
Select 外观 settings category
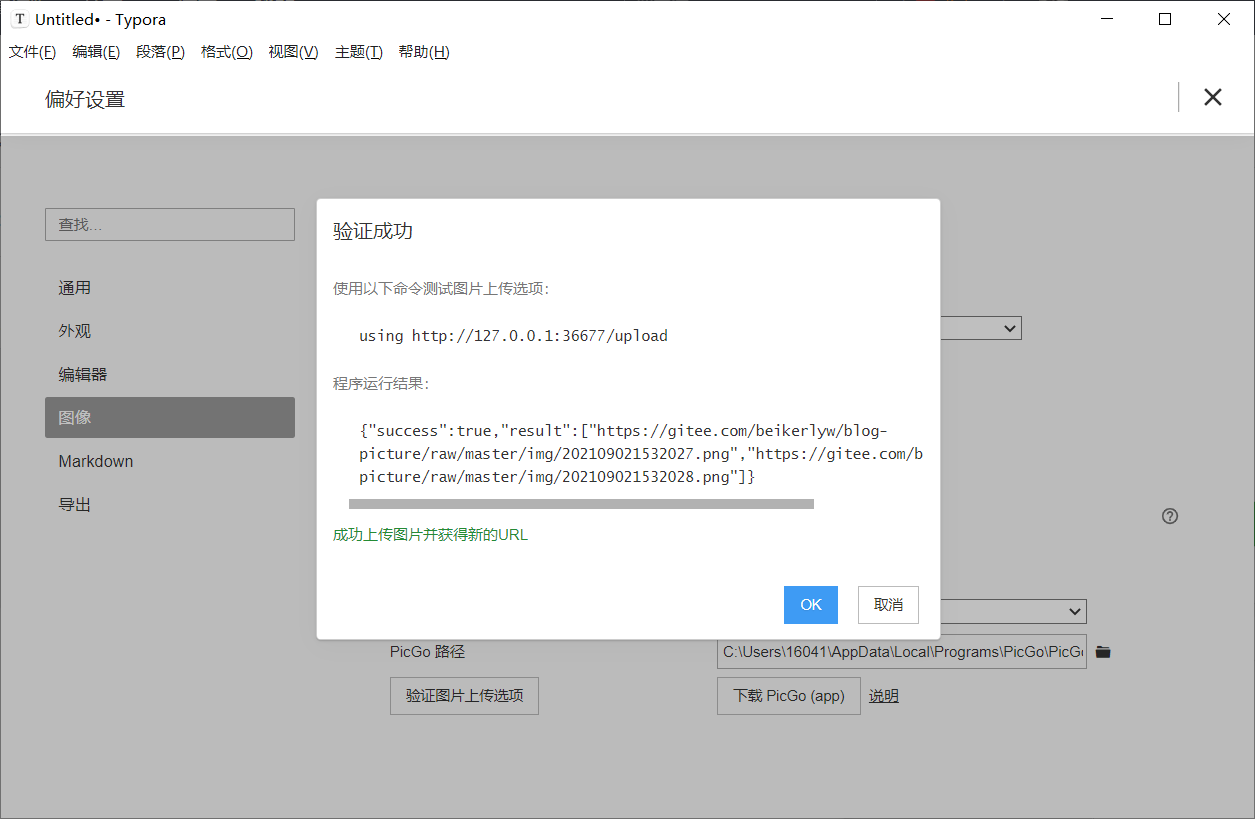(170, 331)
